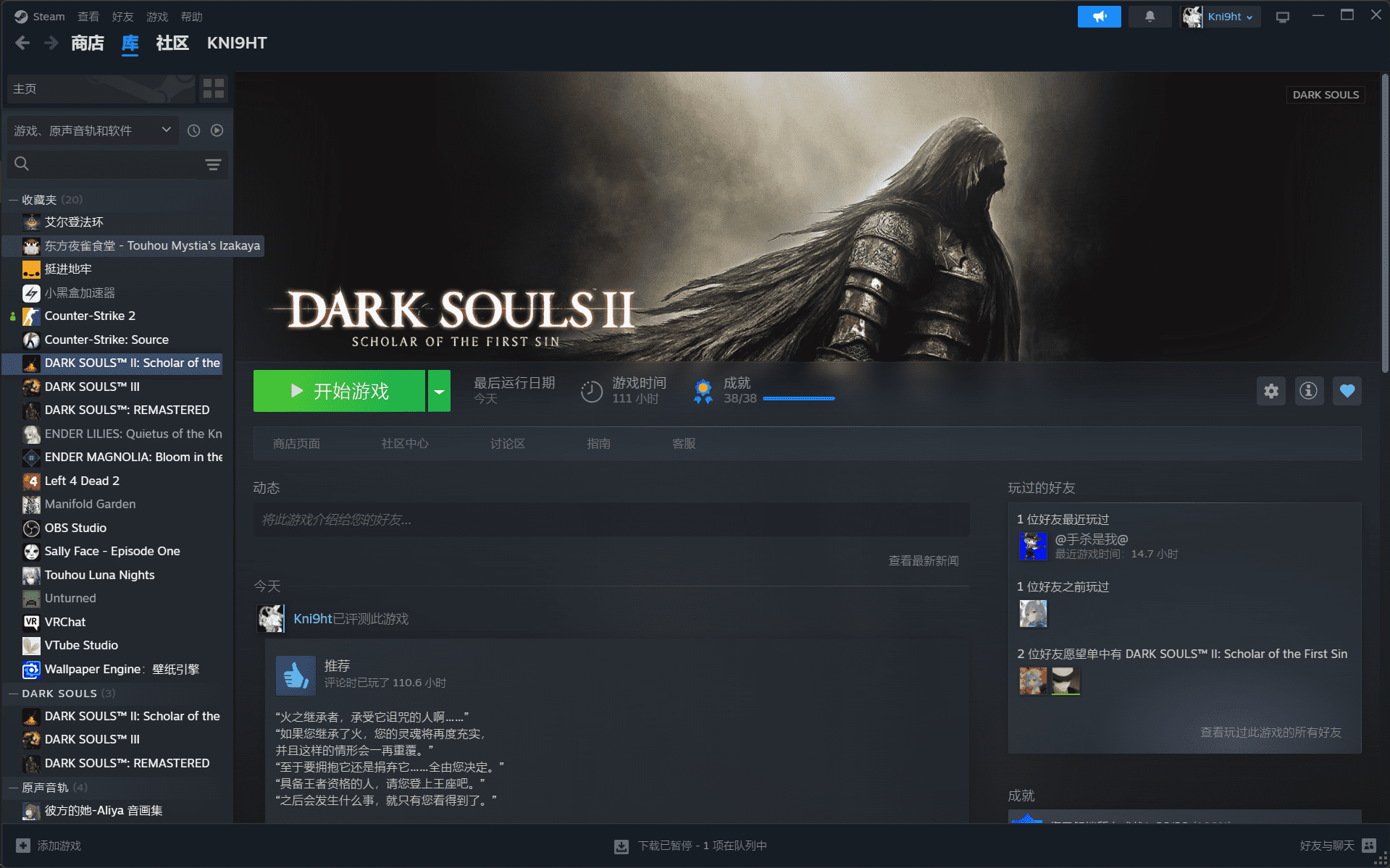Open game settings gear icon
The height and width of the screenshot is (868, 1390).
(1271, 391)
